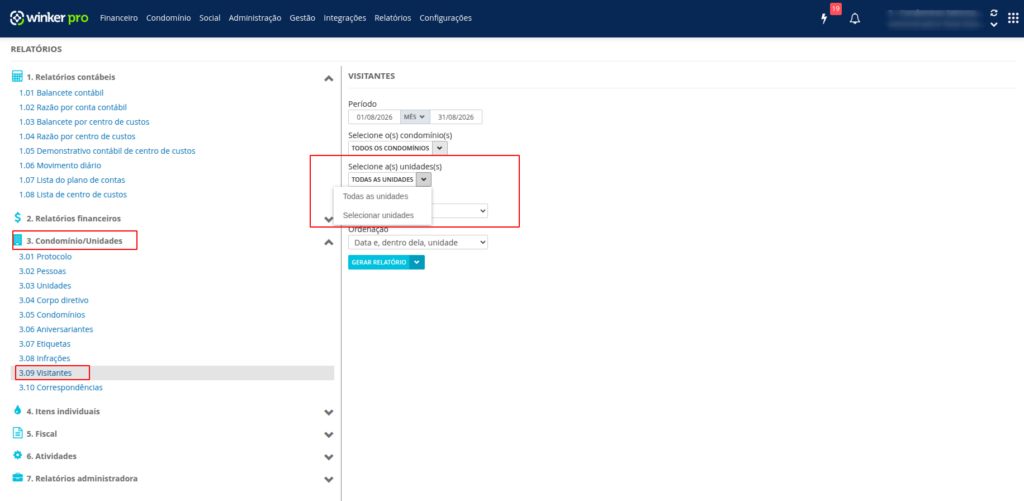The height and width of the screenshot is (501, 1024).
Task: Open 1.01 Balancete contábil report
Action: tap(61, 93)
